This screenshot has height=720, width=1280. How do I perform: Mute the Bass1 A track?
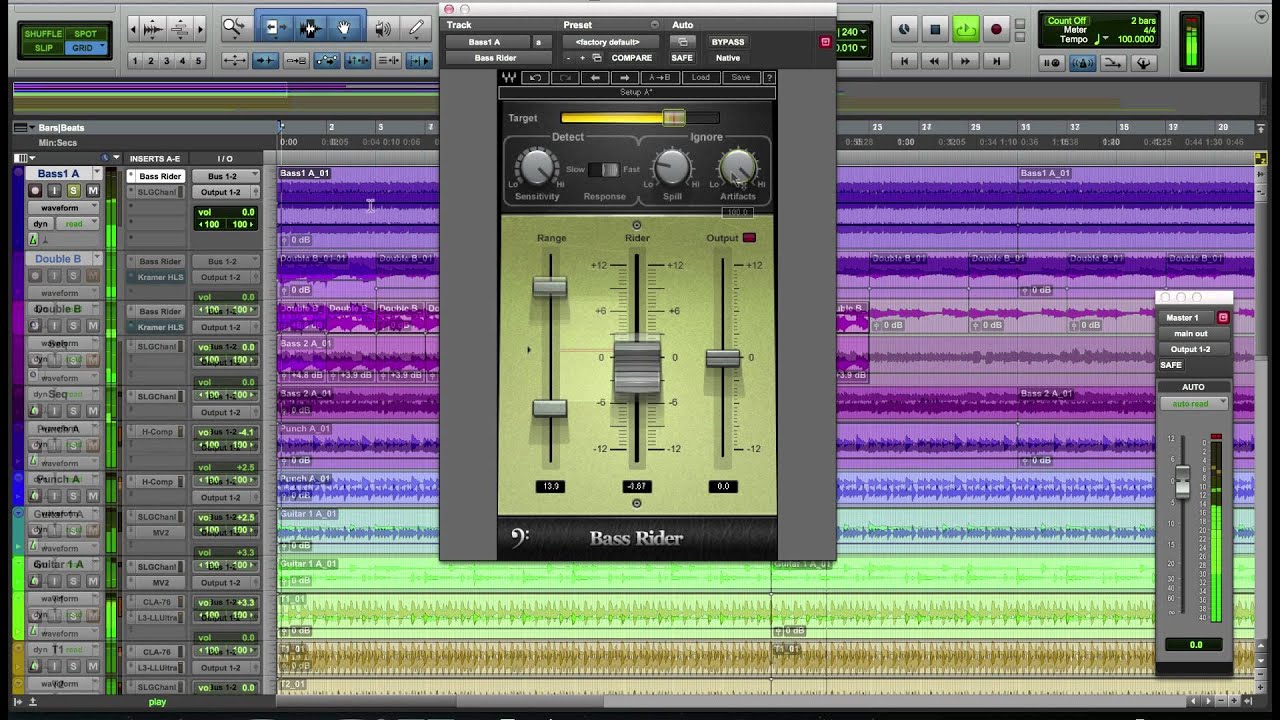[93, 190]
